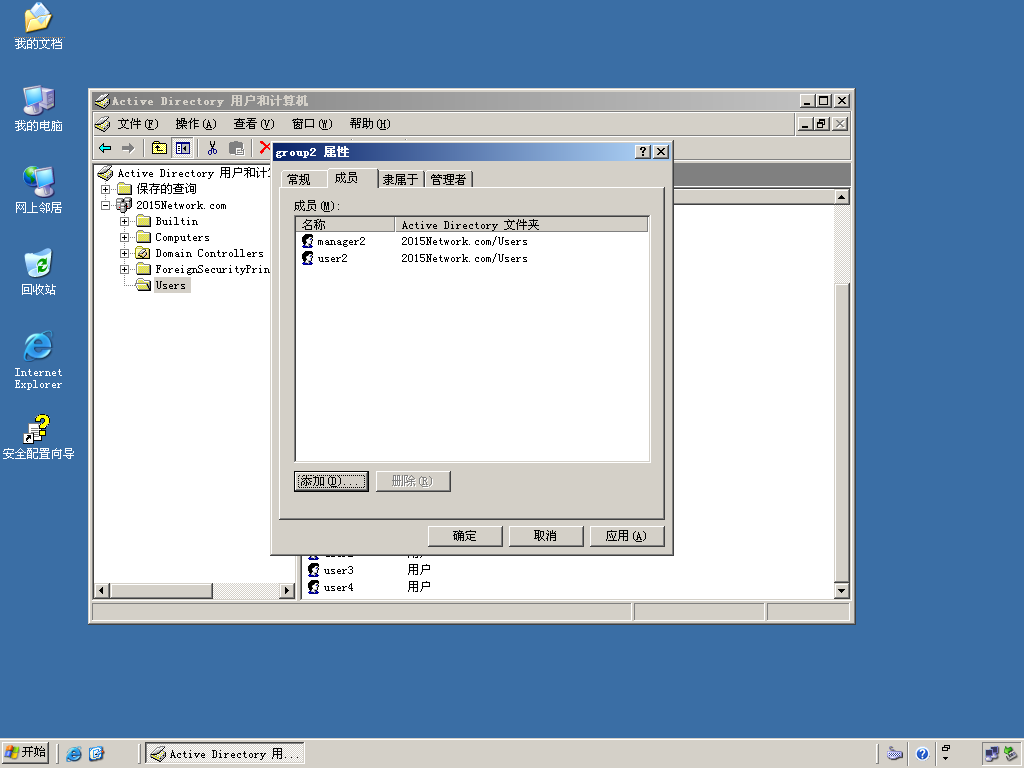Open the My Computer desktop icon
Viewport: 1024px width, 768px height.
coord(39,108)
